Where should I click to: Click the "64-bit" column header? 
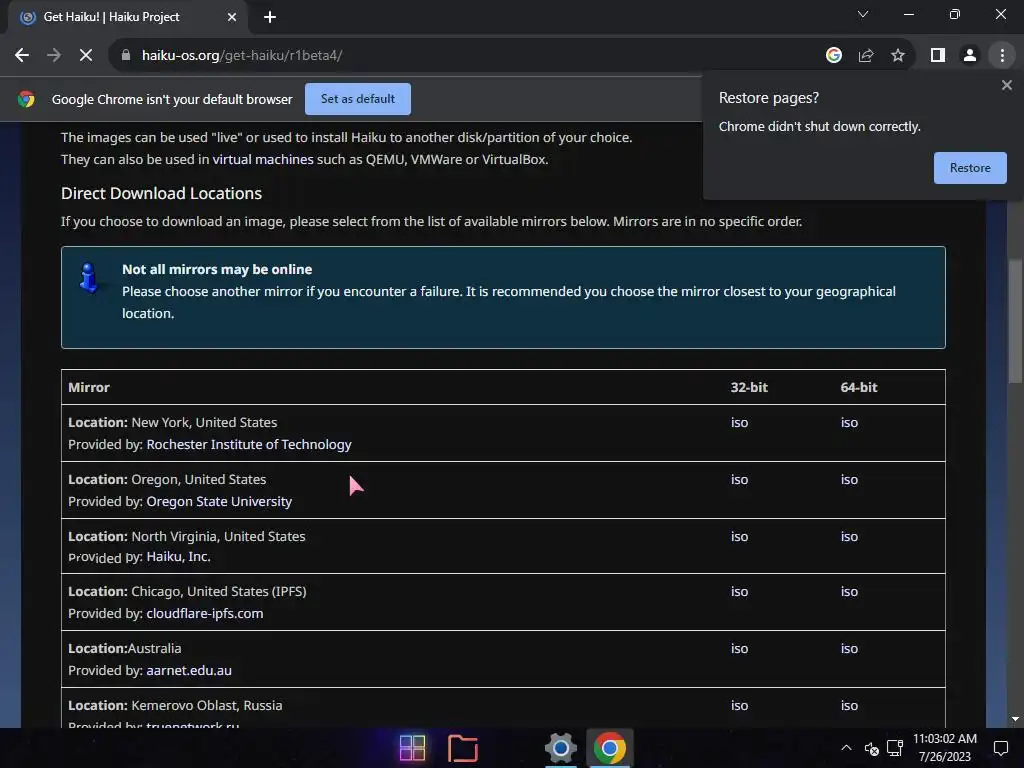tap(859, 387)
